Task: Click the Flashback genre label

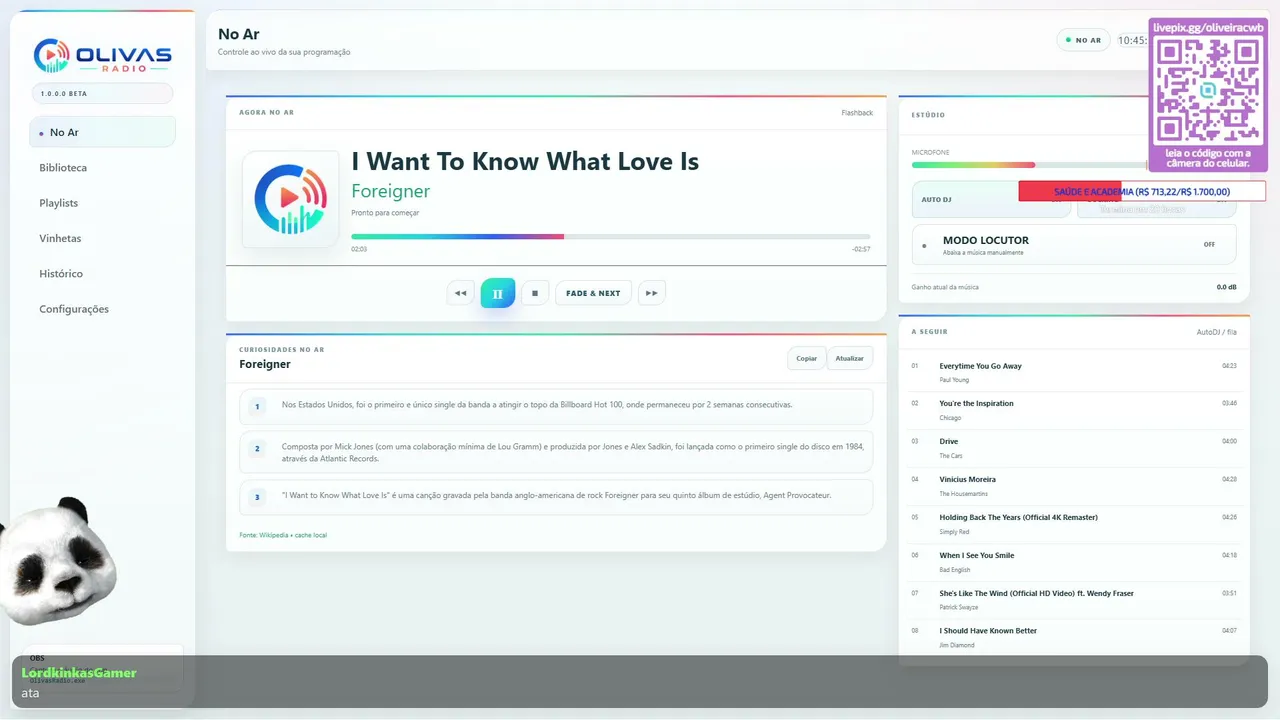Action: (x=857, y=113)
